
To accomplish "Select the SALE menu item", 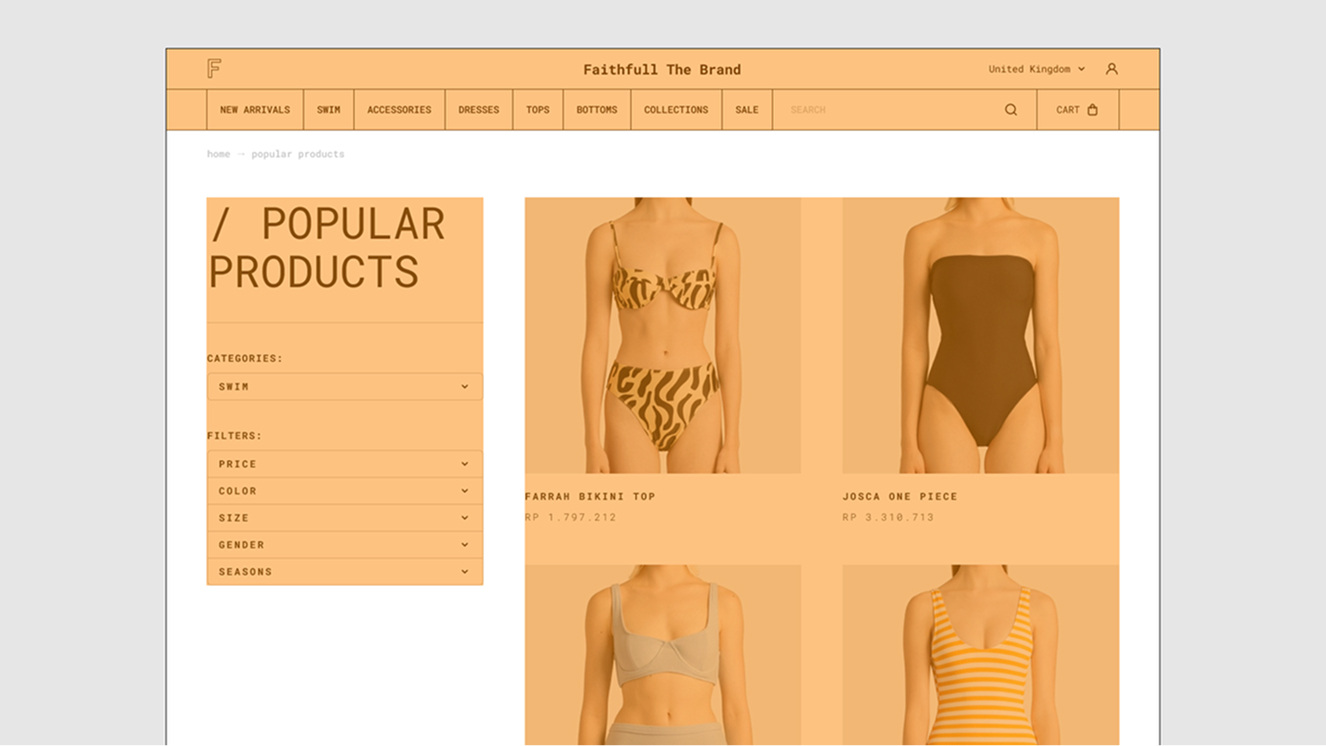I will [x=747, y=110].
